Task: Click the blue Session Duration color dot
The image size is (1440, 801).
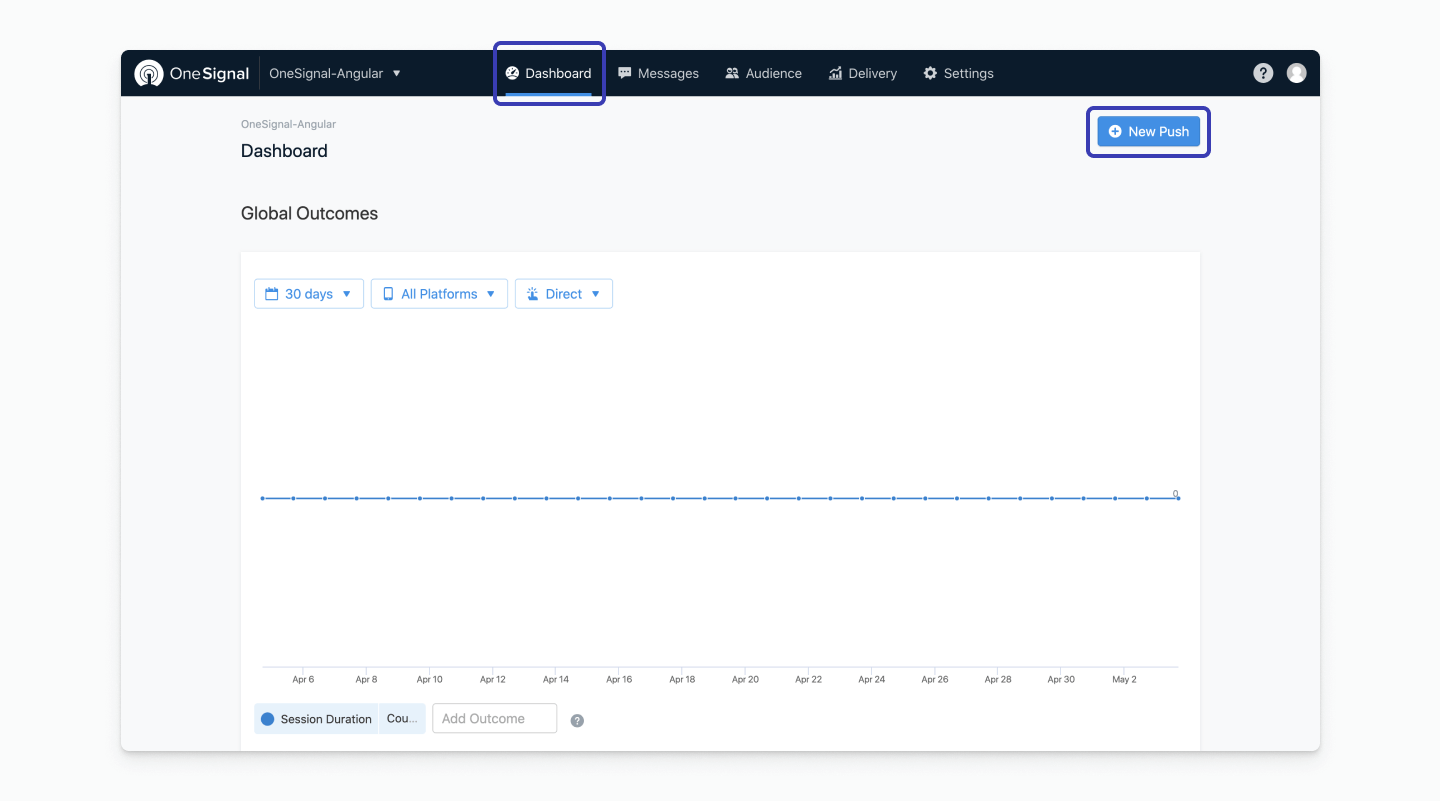Action: point(267,719)
